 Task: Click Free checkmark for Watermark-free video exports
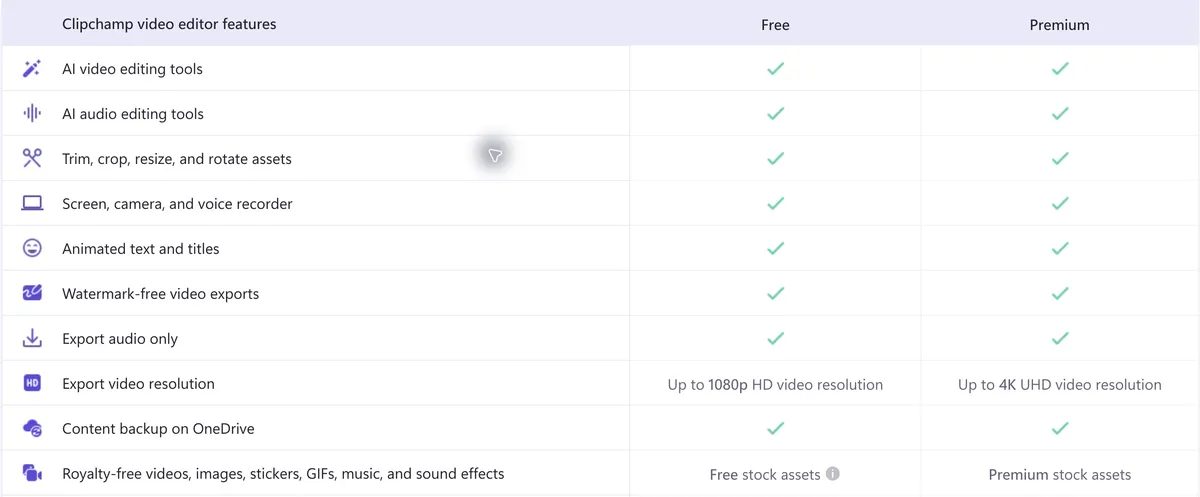tap(775, 294)
